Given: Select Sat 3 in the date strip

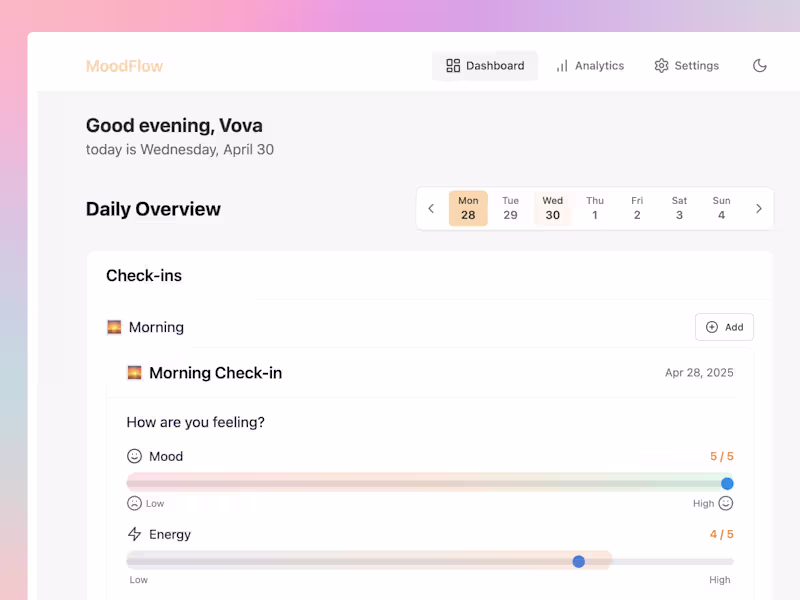Looking at the screenshot, I should pyautogui.click(x=679, y=208).
